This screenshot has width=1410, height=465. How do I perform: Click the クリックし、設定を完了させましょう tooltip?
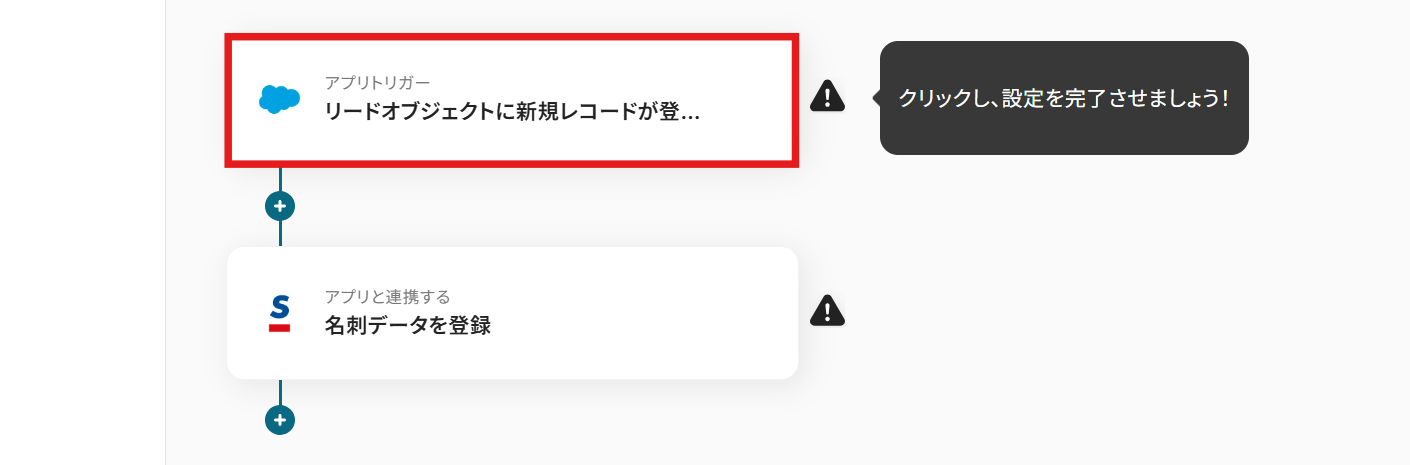[1064, 98]
